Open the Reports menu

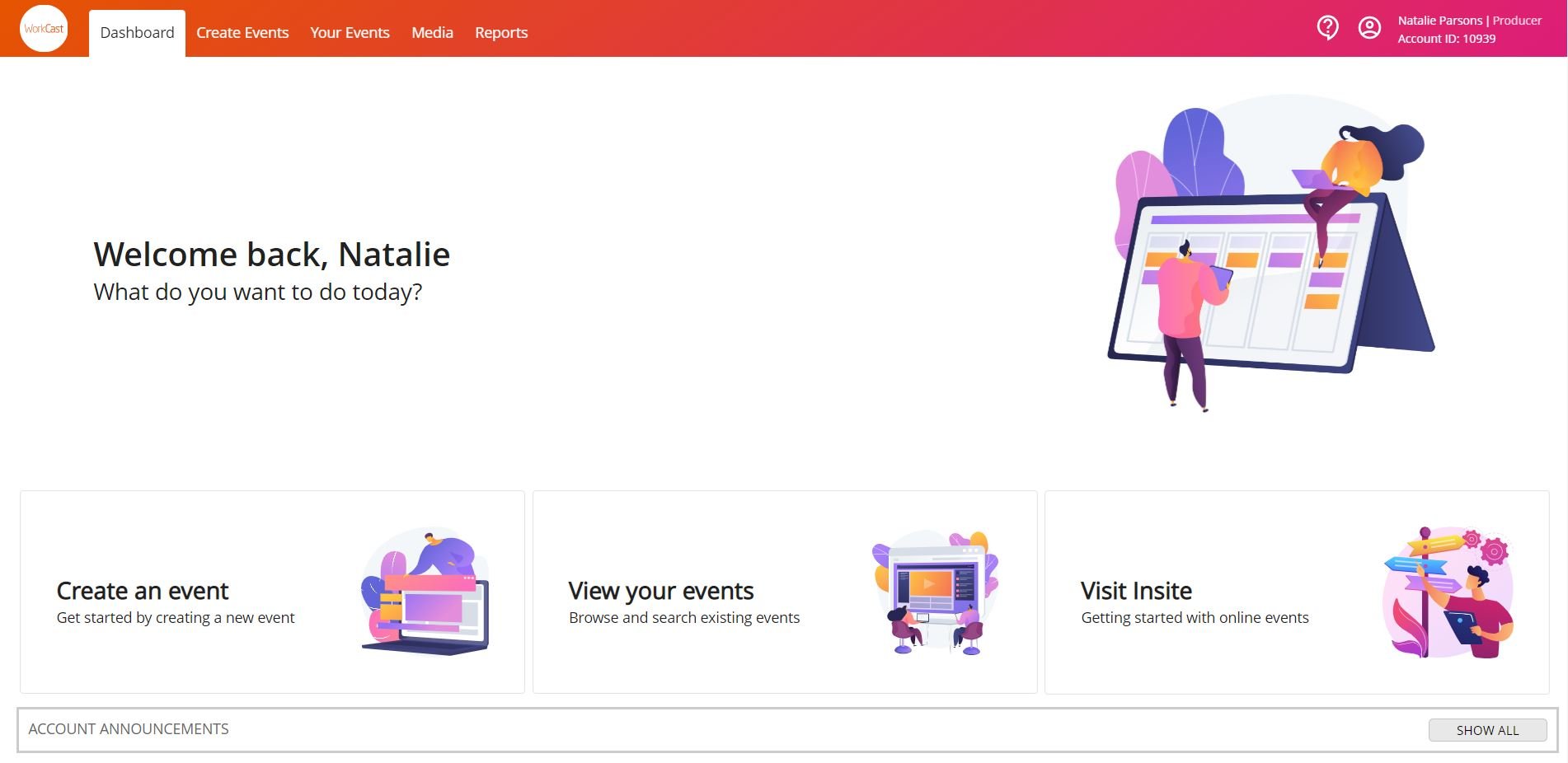point(500,32)
